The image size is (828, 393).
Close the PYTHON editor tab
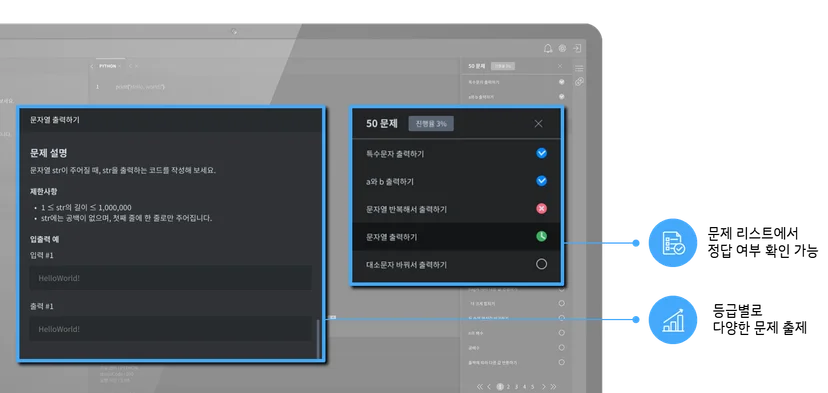tap(119, 66)
